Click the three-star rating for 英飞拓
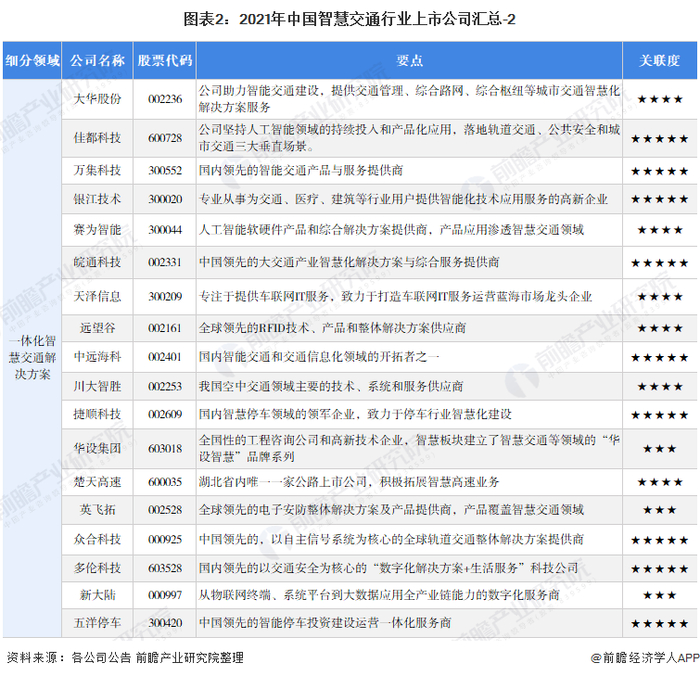Image resolution: width=700 pixels, height=677 pixels. (660, 510)
